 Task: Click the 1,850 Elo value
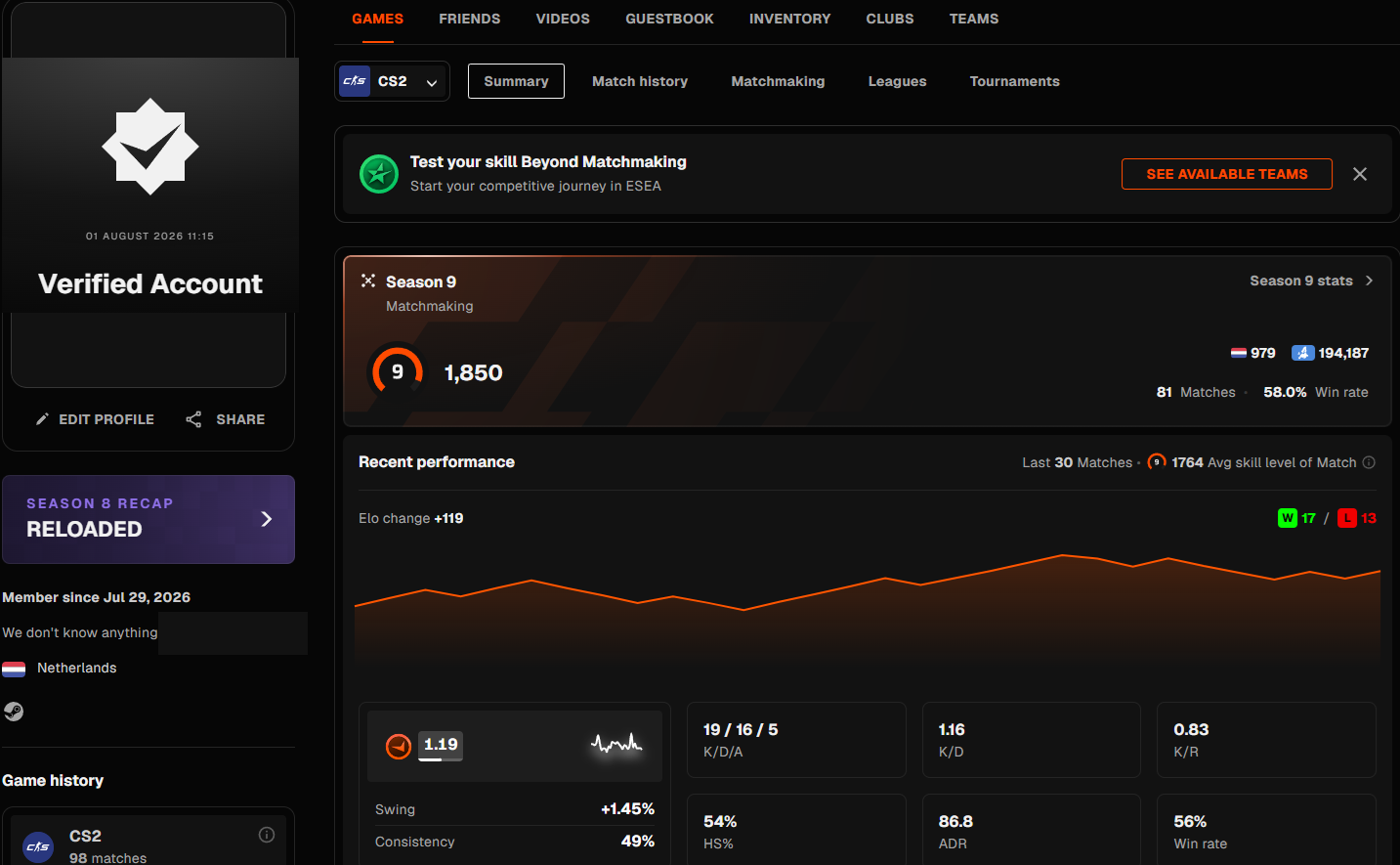[x=473, y=372]
